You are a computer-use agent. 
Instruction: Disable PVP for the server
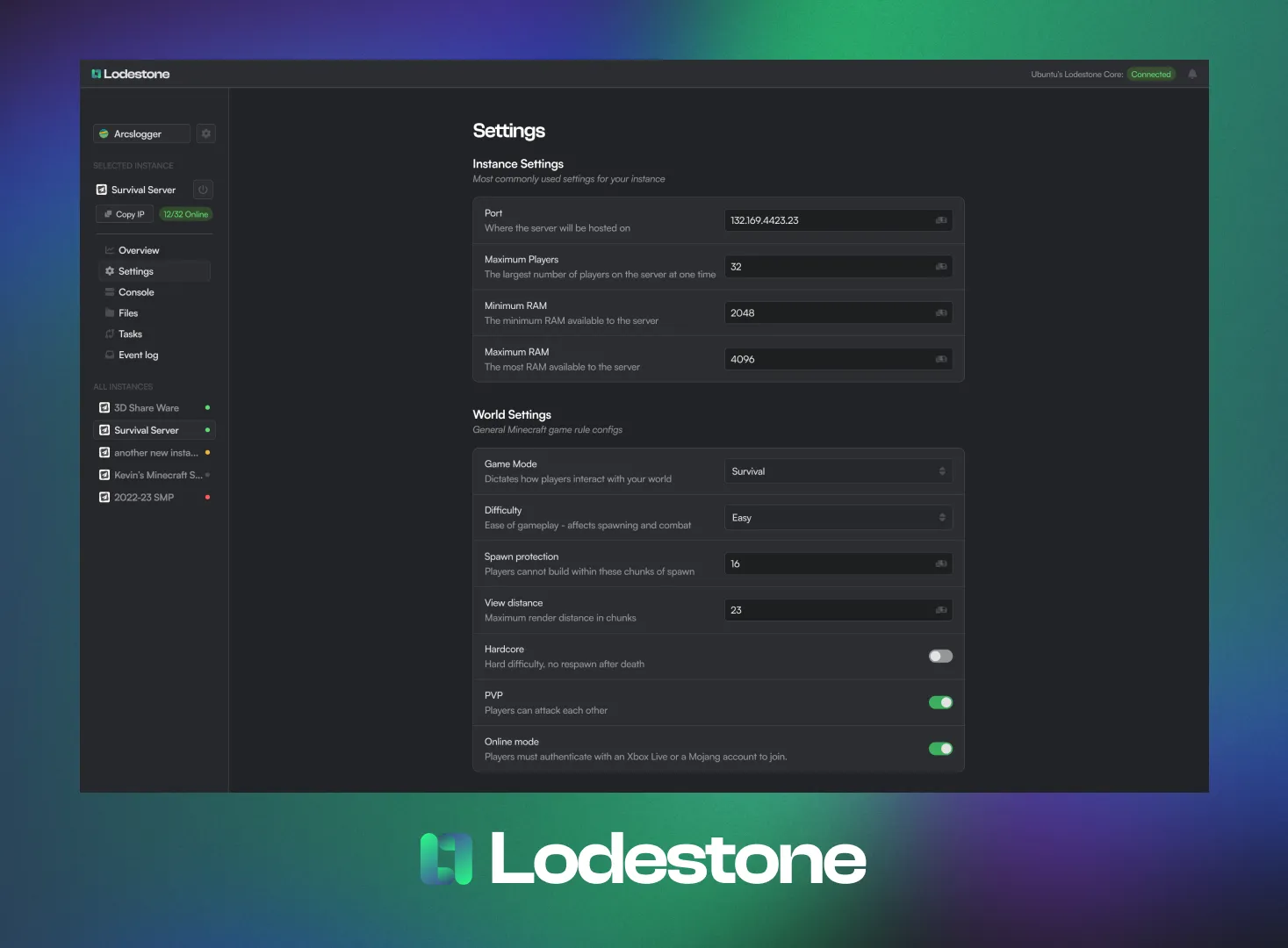939,702
